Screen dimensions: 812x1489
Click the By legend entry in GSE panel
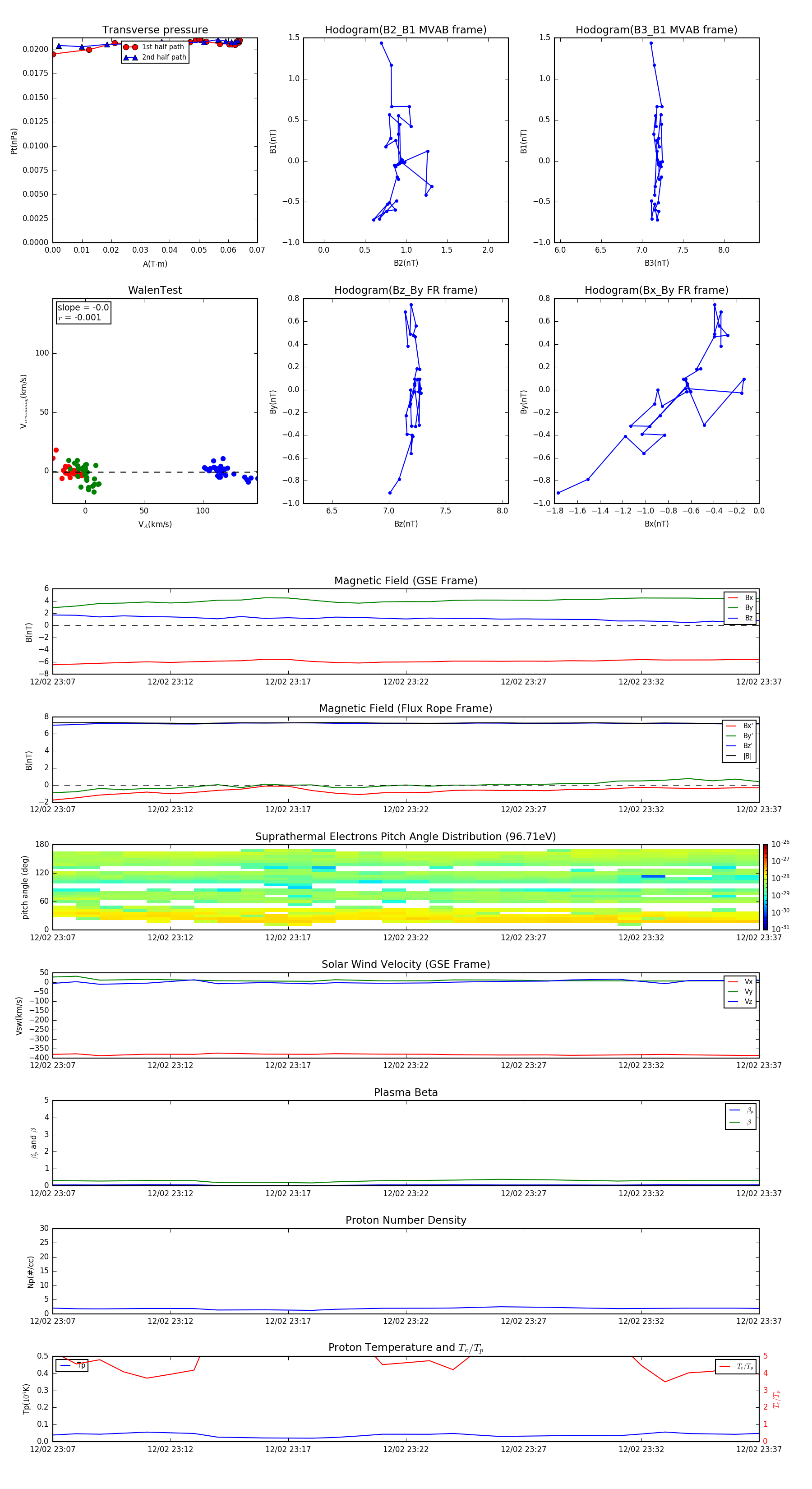coord(740,607)
